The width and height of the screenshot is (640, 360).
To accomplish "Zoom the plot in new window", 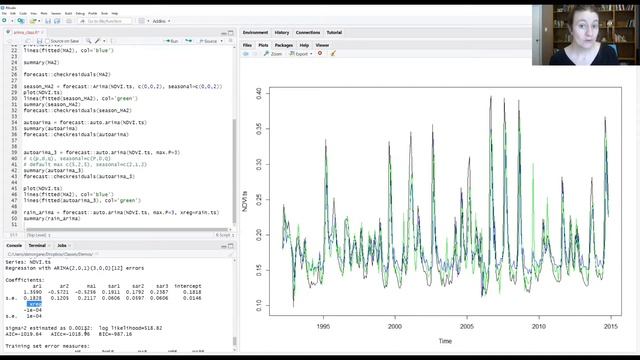I will [x=273, y=53].
